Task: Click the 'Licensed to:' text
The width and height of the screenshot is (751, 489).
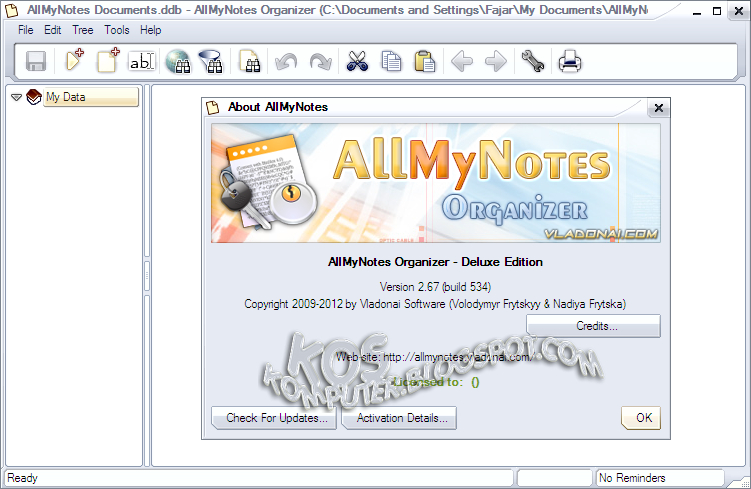Action: click(x=428, y=382)
